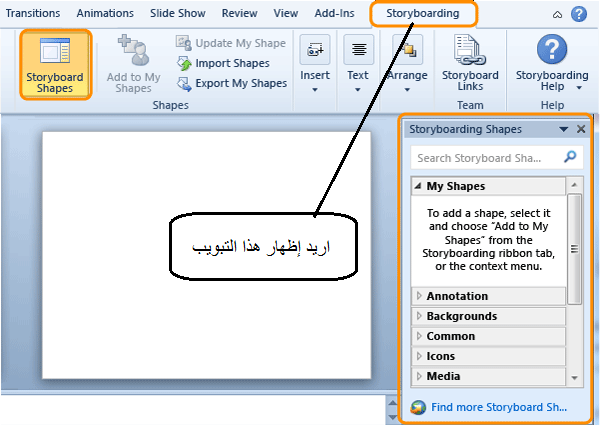Click Import Shapes command
The height and width of the screenshot is (425, 600).
point(223,63)
